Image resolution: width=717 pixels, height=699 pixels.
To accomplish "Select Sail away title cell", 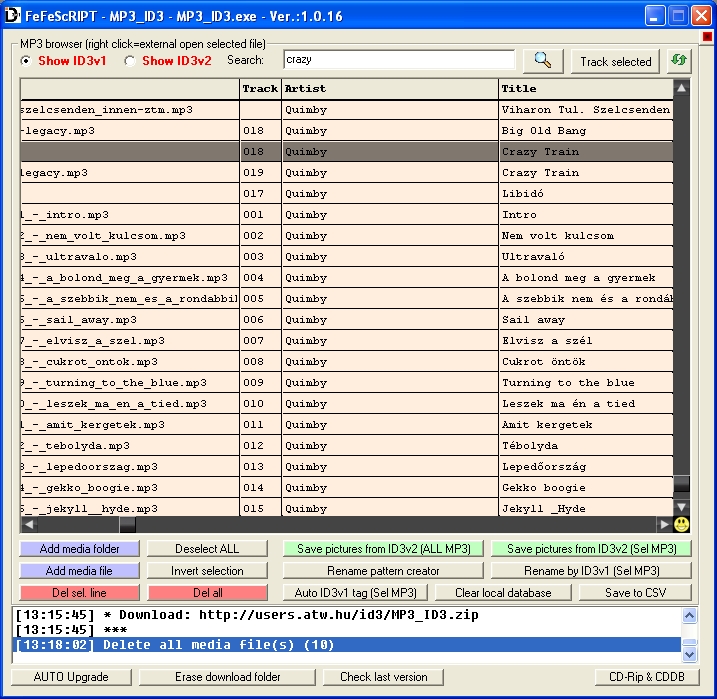I will tap(586, 320).
